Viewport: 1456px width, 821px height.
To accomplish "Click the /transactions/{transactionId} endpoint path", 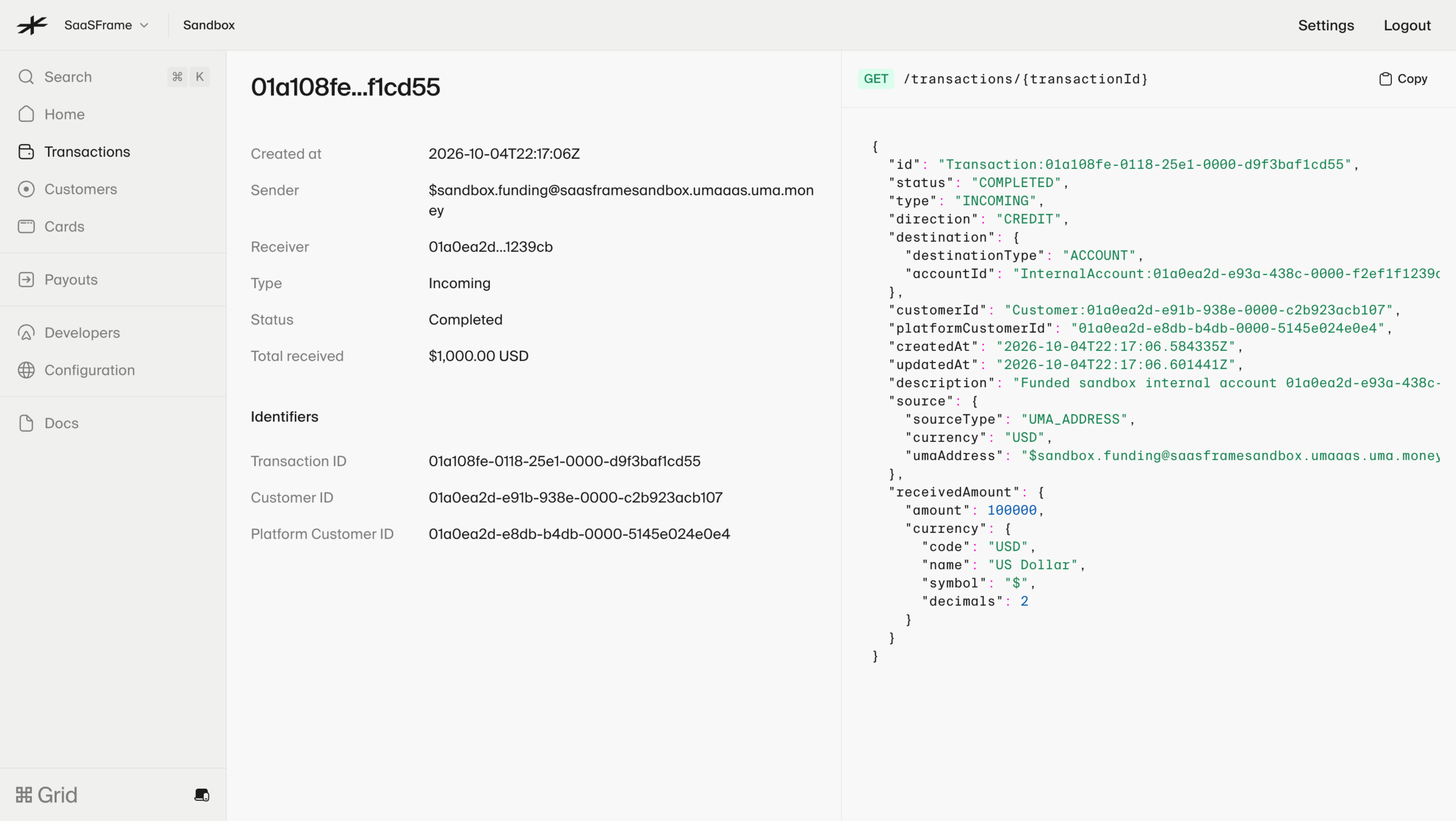I will pos(1025,79).
